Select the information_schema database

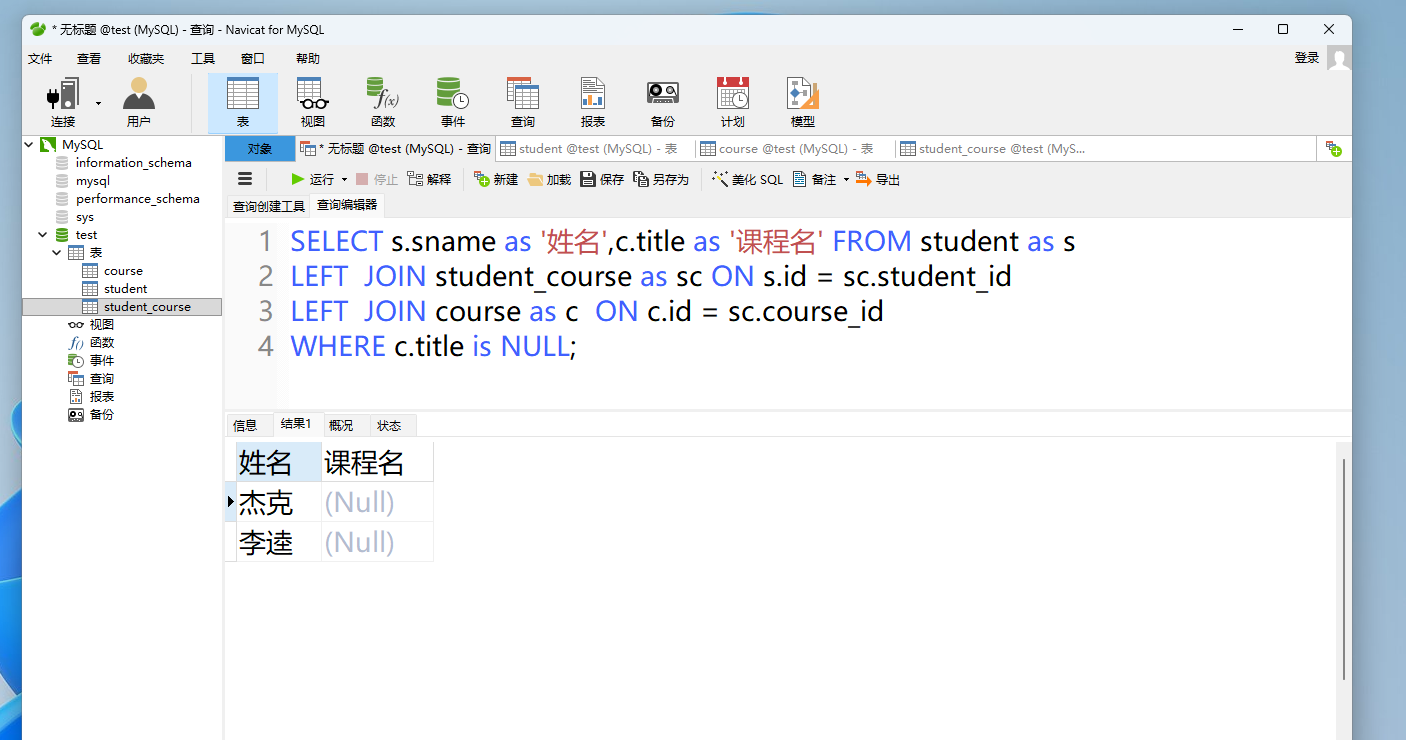[x=133, y=163]
